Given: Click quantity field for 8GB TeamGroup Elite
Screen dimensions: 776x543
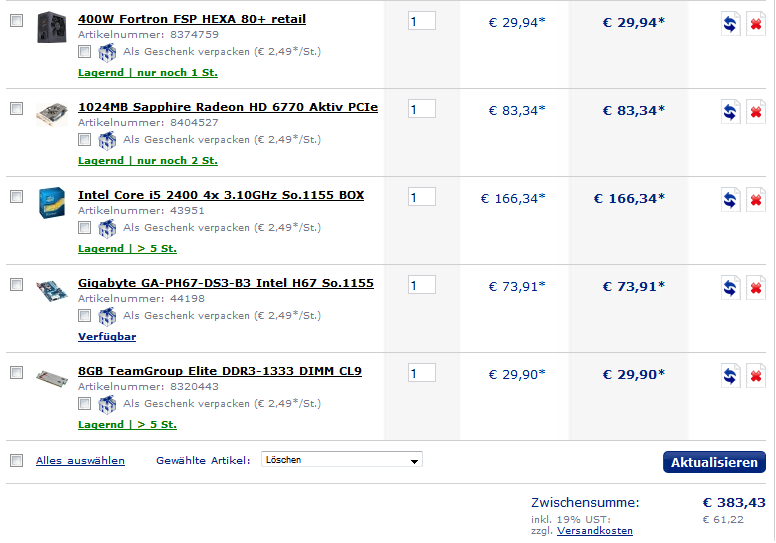Looking at the screenshot, I should pyautogui.click(x=422, y=373).
